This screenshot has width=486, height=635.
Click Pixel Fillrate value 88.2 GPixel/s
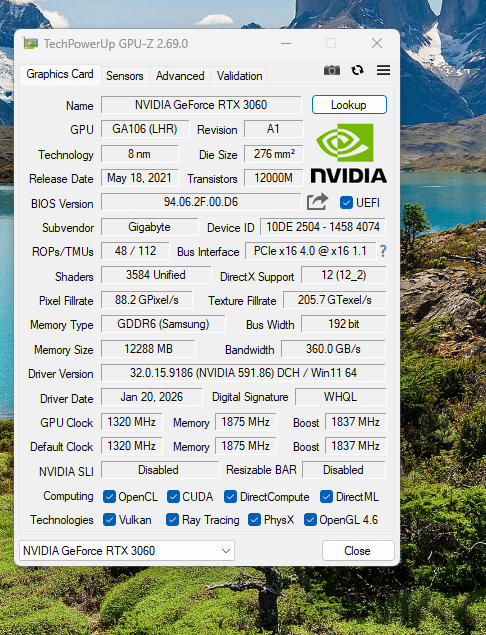(147, 300)
